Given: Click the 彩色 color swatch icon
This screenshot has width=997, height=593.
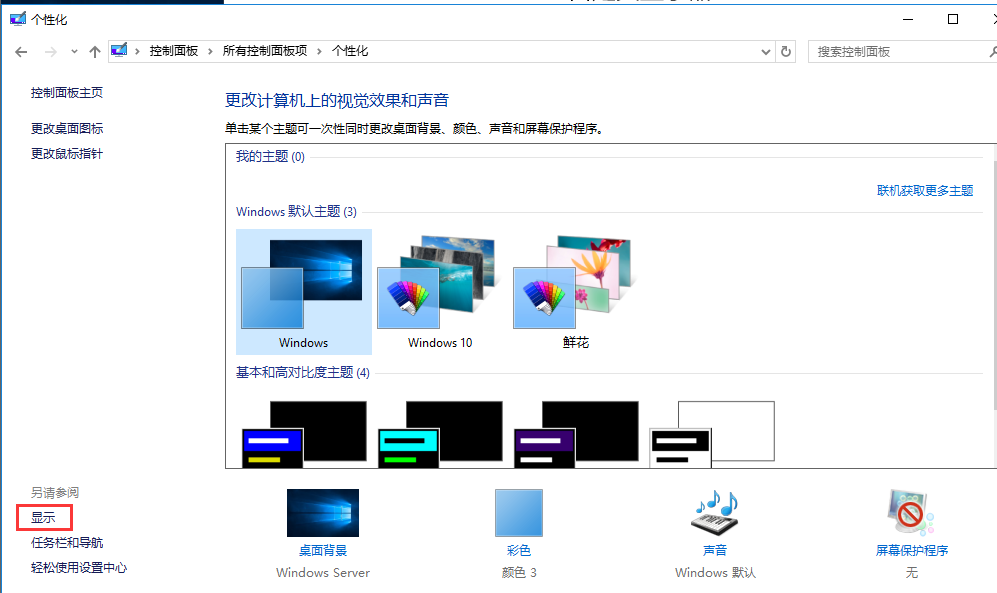Looking at the screenshot, I should pyautogui.click(x=519, y=513).
